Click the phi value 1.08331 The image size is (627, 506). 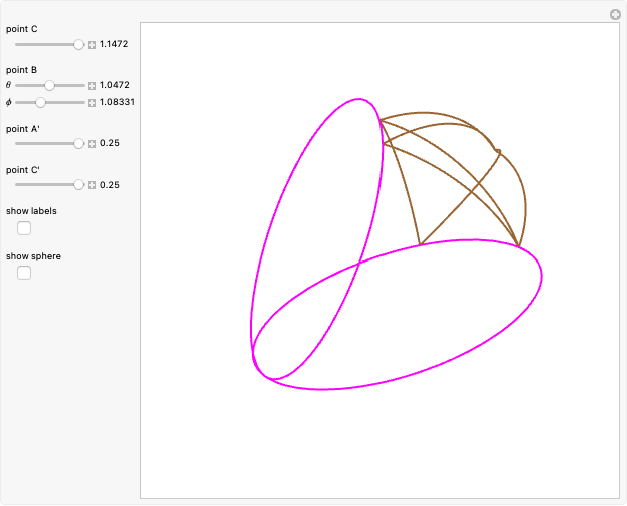[117, 102]
